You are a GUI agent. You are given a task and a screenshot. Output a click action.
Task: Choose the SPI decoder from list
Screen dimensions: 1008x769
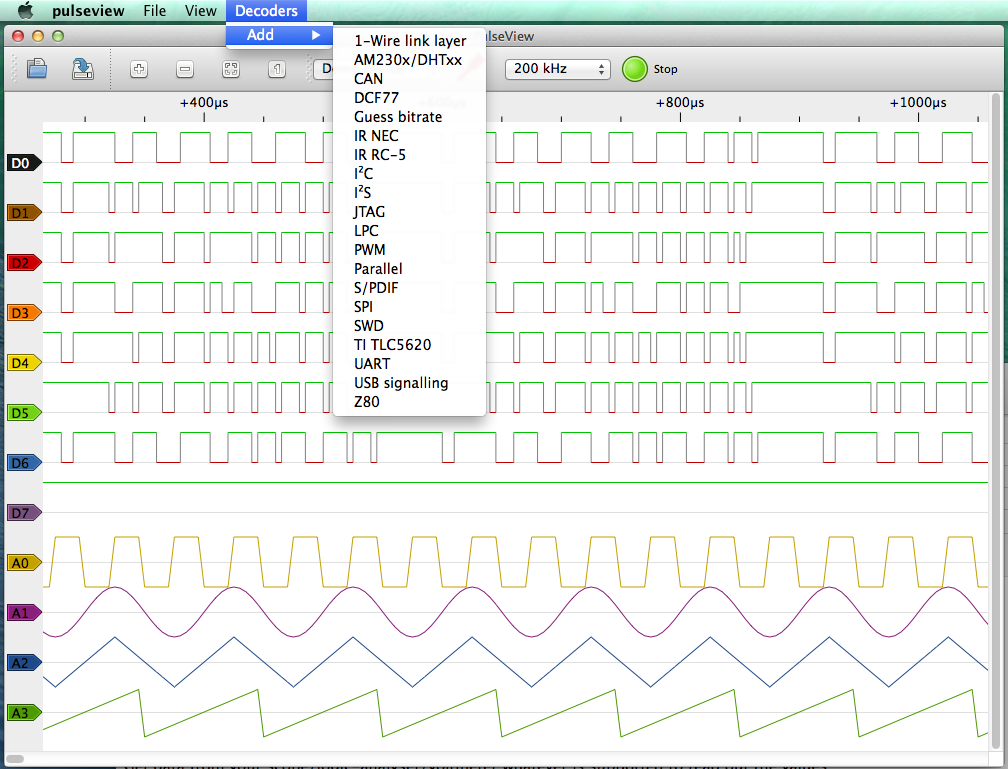click(x=363, y=307)
